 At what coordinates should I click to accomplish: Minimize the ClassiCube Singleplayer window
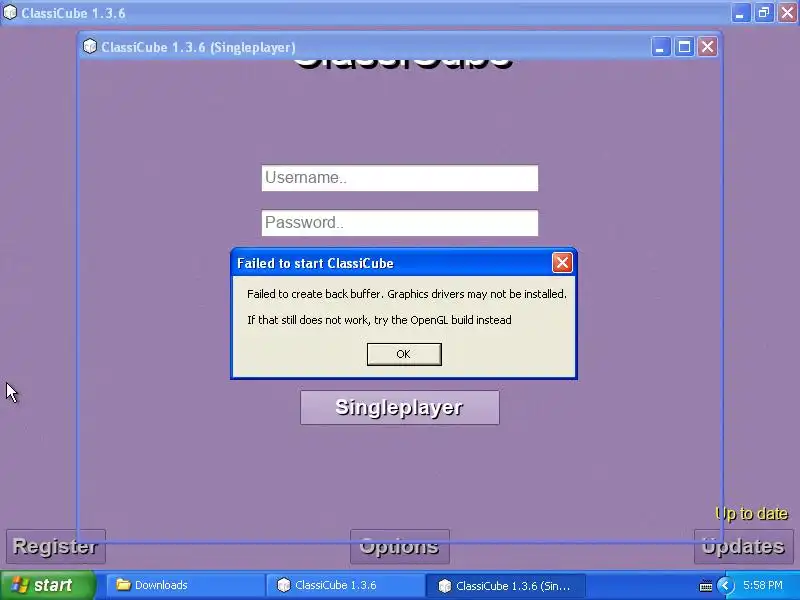tap(661, 47)
